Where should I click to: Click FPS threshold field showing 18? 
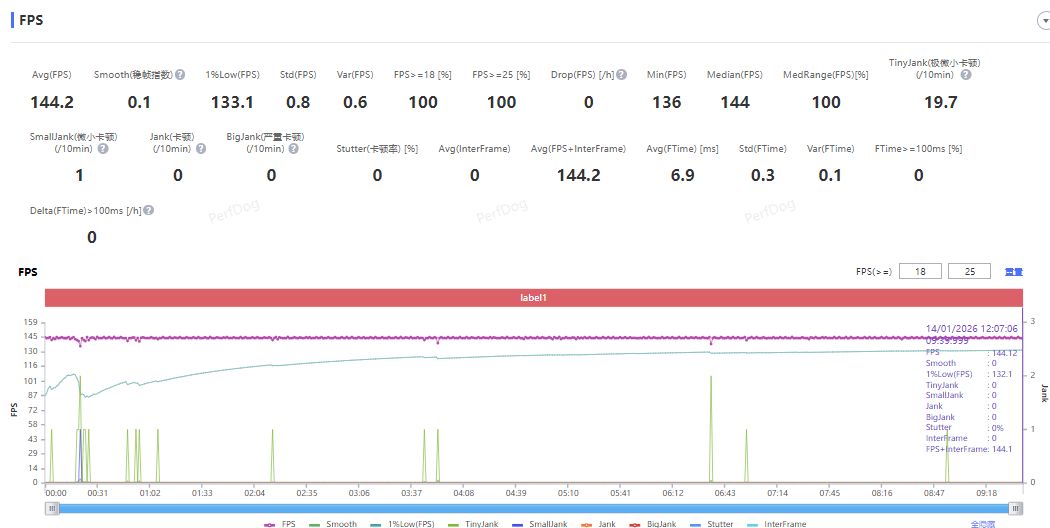tap(920, 271)
